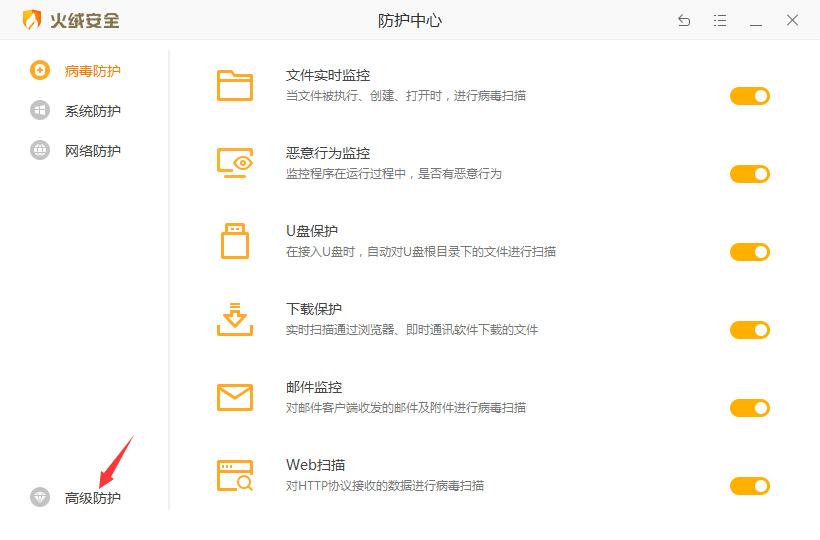The height and width of the screenshot is (540, 820).
Task: Turn off the Web扫描 switch
Action: click(750, 486)
